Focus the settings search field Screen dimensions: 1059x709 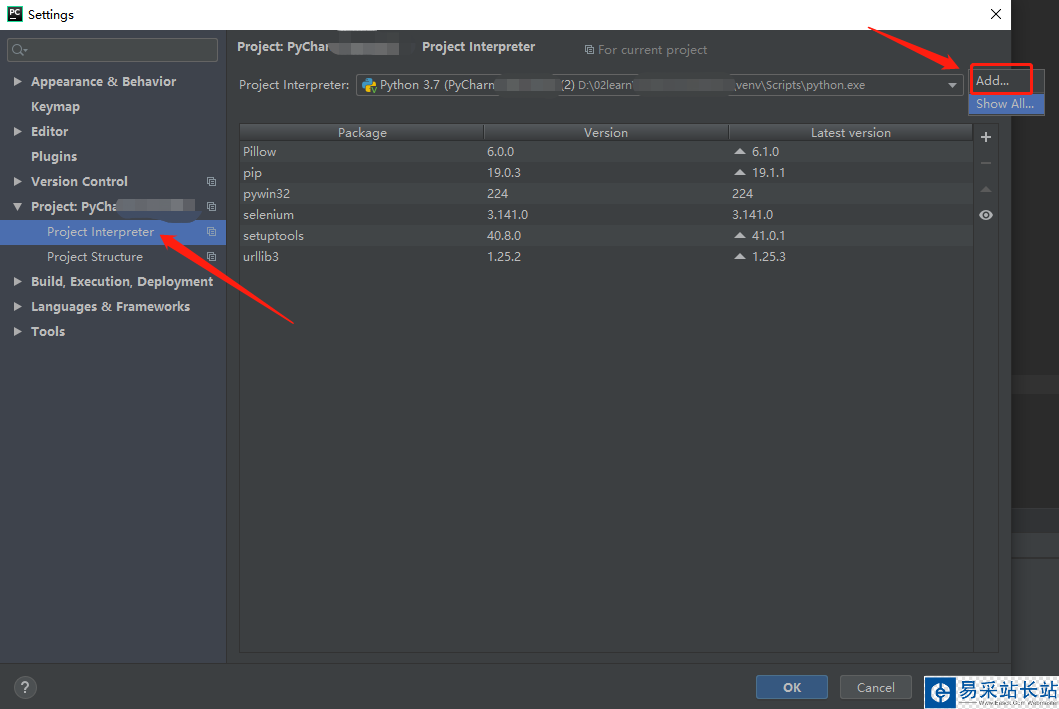(x=113, y=50)
